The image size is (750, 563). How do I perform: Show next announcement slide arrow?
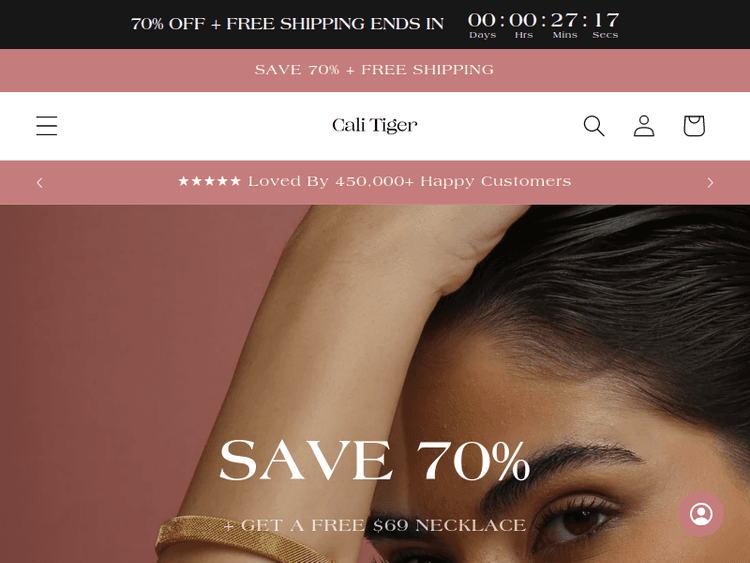(x=710, y=182)
